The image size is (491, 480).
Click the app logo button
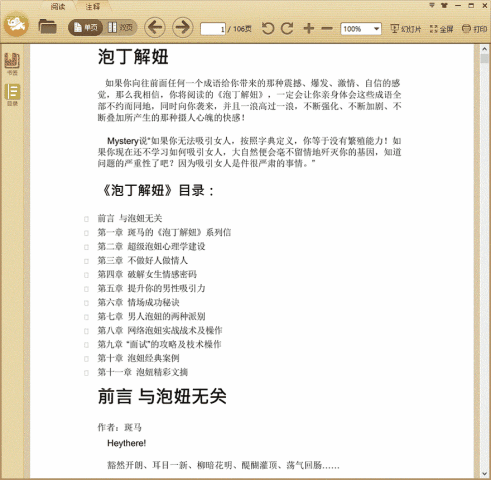tap(16, 24)
